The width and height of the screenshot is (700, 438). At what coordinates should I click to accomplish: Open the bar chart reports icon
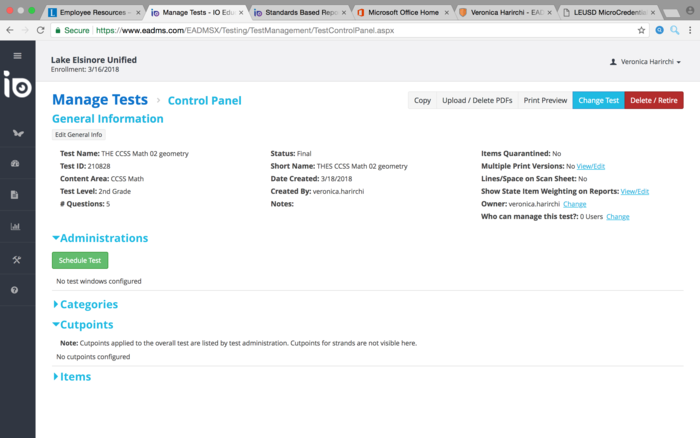pyautogui.click(x=16, y=226)
